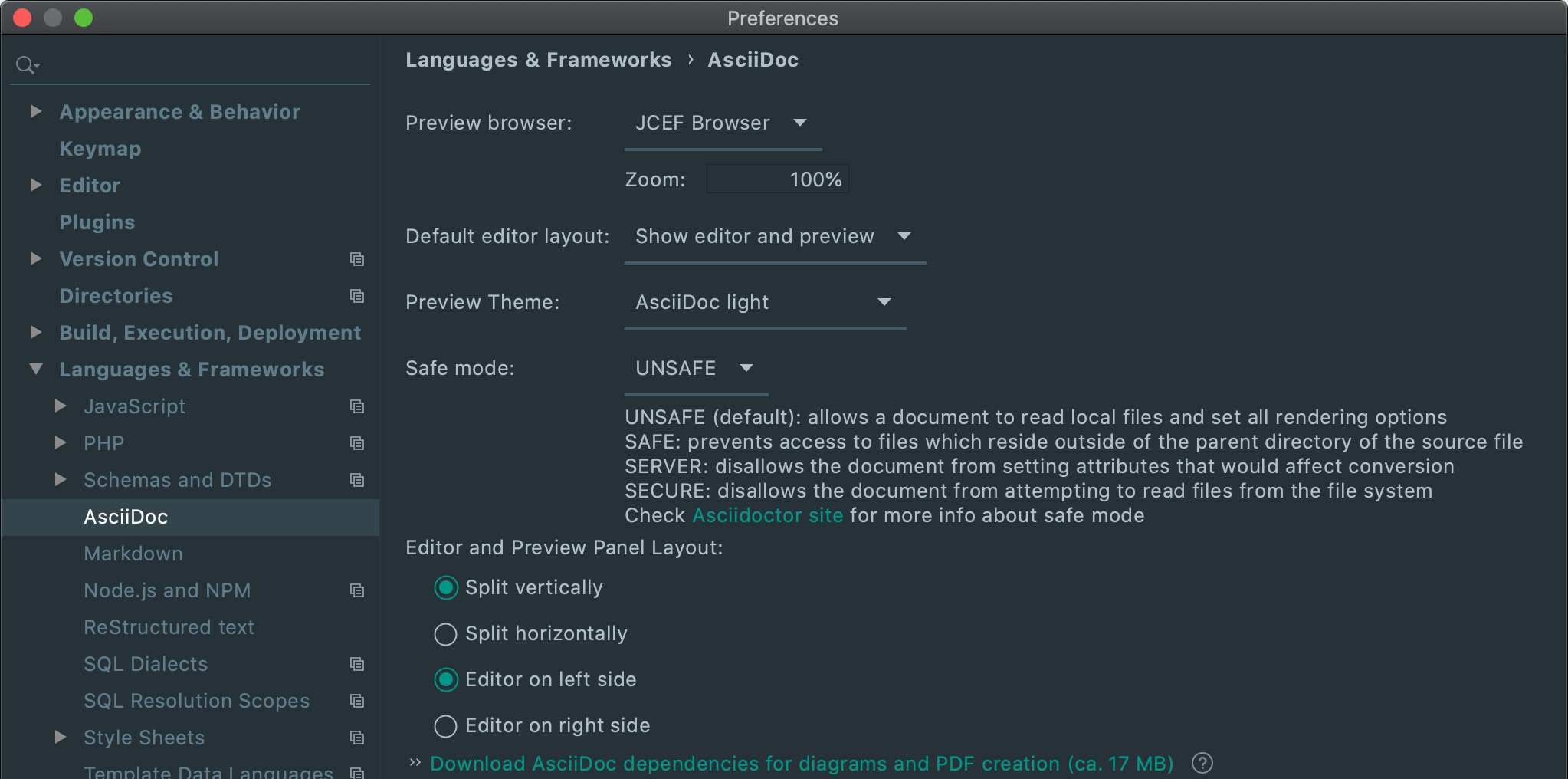The width and height of the screenshot is (1568, 779).
Task: Expand the Style Sheets arrow
Action: (61, 738)
